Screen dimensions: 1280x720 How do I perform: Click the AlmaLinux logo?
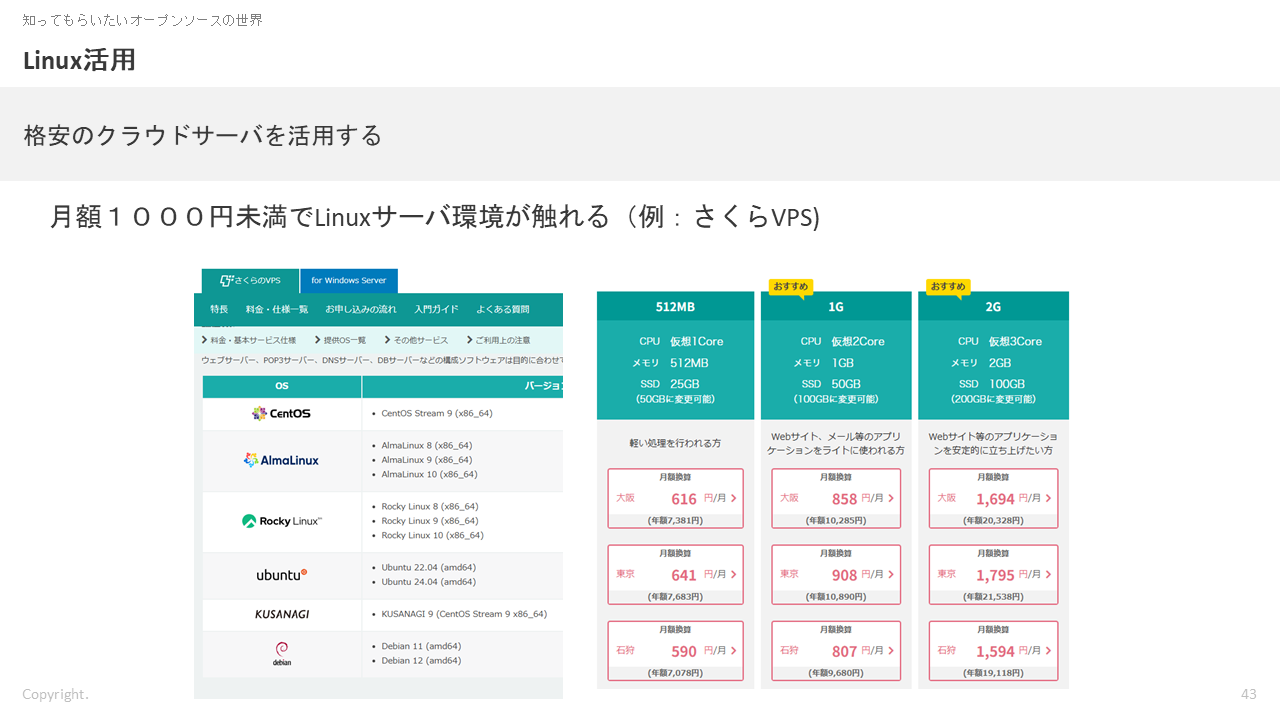point(281,460)
